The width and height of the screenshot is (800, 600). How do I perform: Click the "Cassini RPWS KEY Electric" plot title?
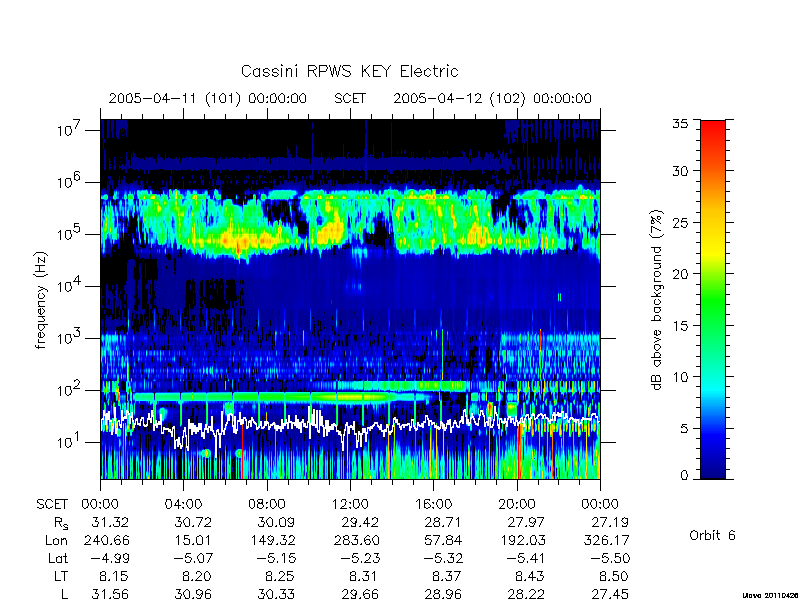(x=349, y=71)
